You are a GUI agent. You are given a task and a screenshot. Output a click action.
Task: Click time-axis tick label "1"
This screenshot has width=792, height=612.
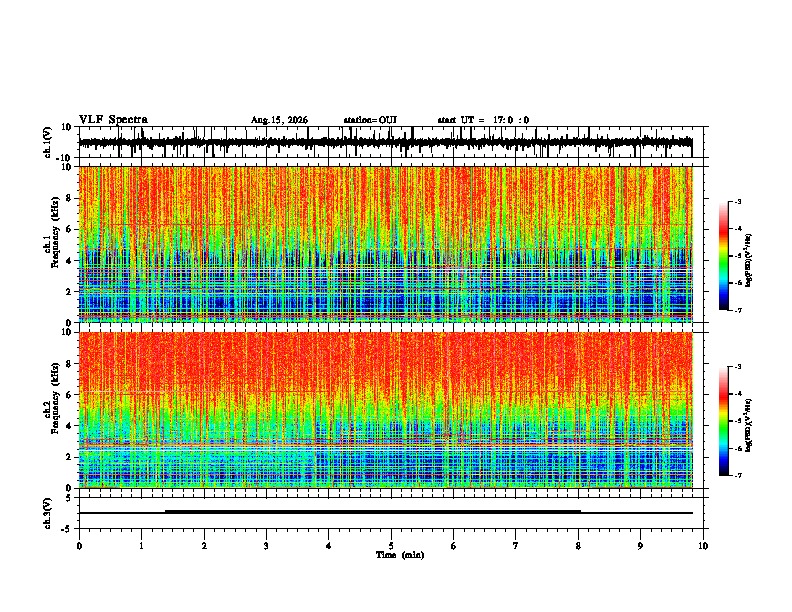141,546
